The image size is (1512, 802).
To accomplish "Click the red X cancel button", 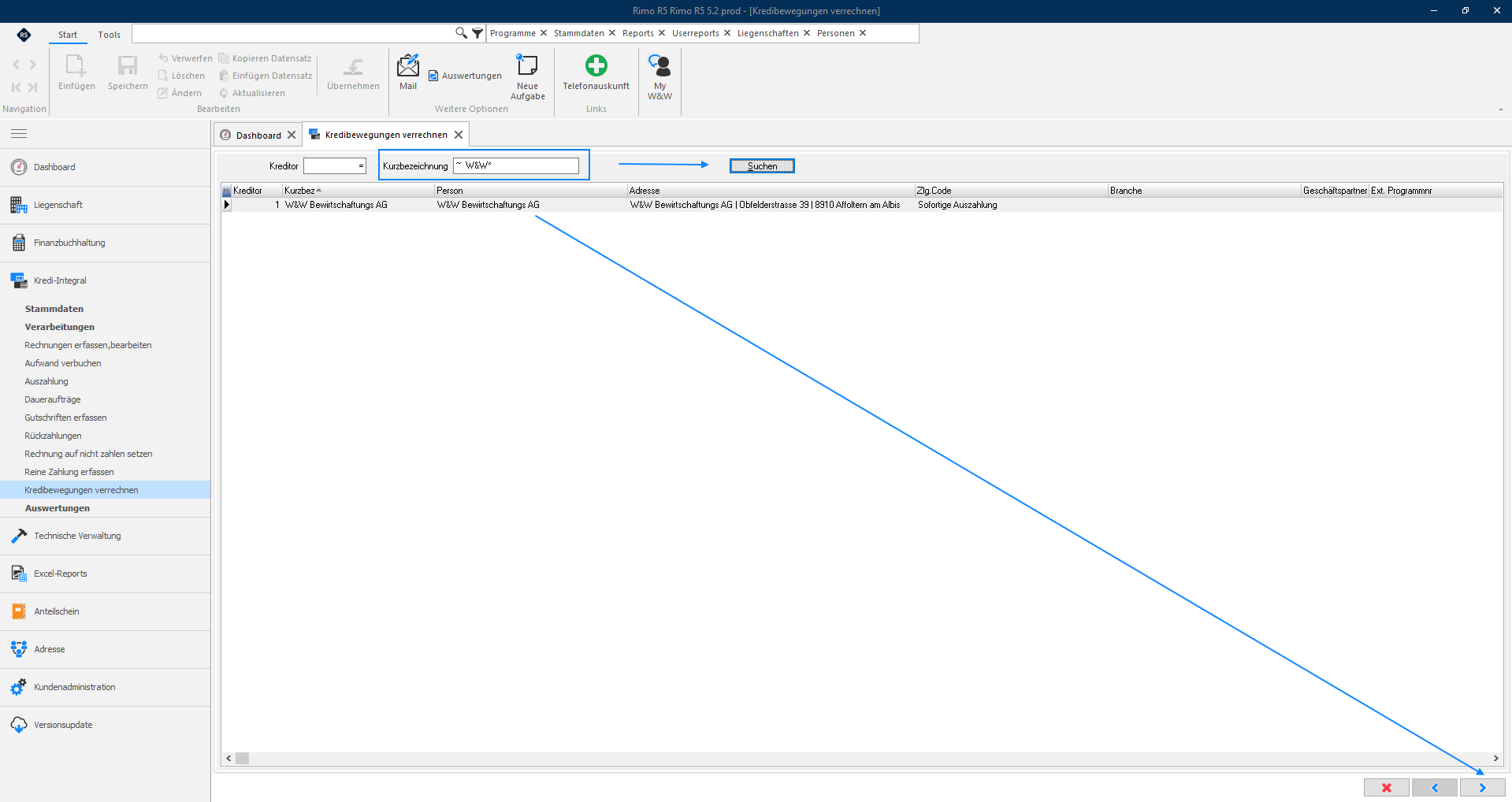I will click(x=1387, y=788).
